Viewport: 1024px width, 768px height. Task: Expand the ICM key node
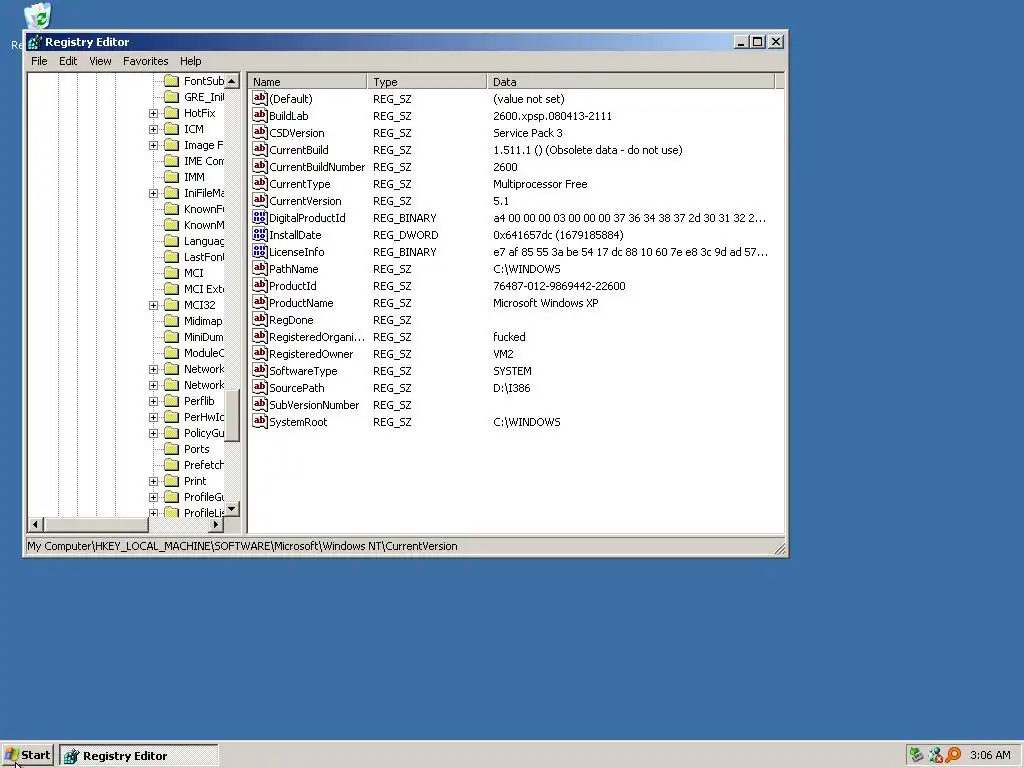153,129
